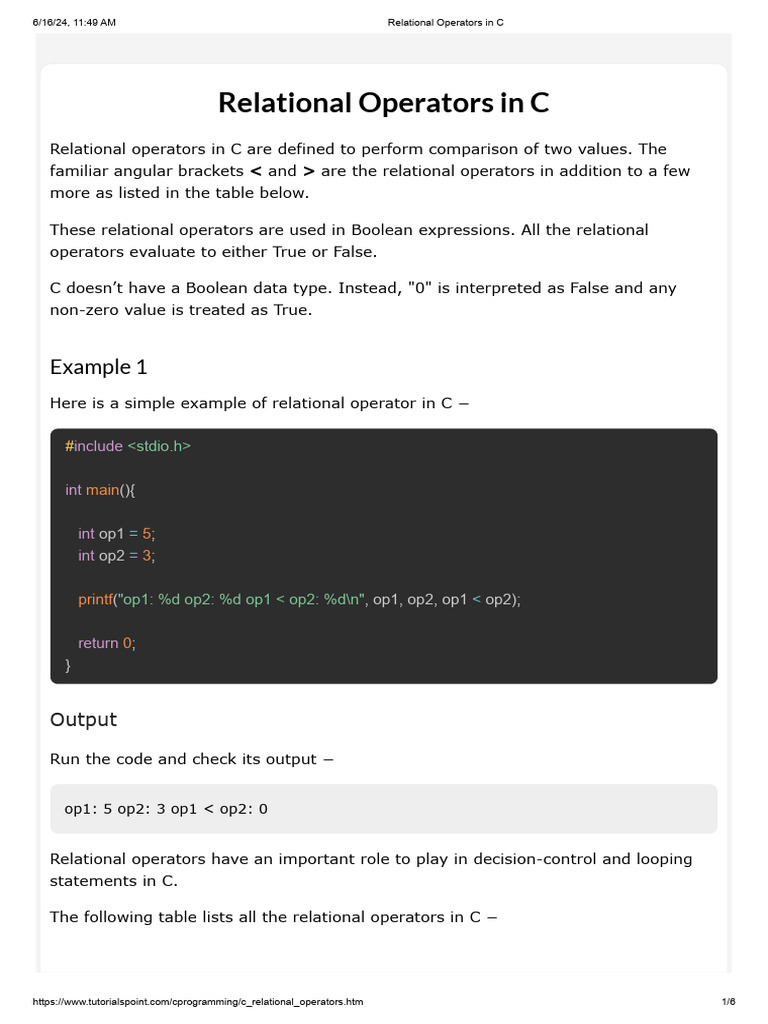768x1024 pixels.
Task: Click the "Example 1" section heading
Action: pos(99,367)
